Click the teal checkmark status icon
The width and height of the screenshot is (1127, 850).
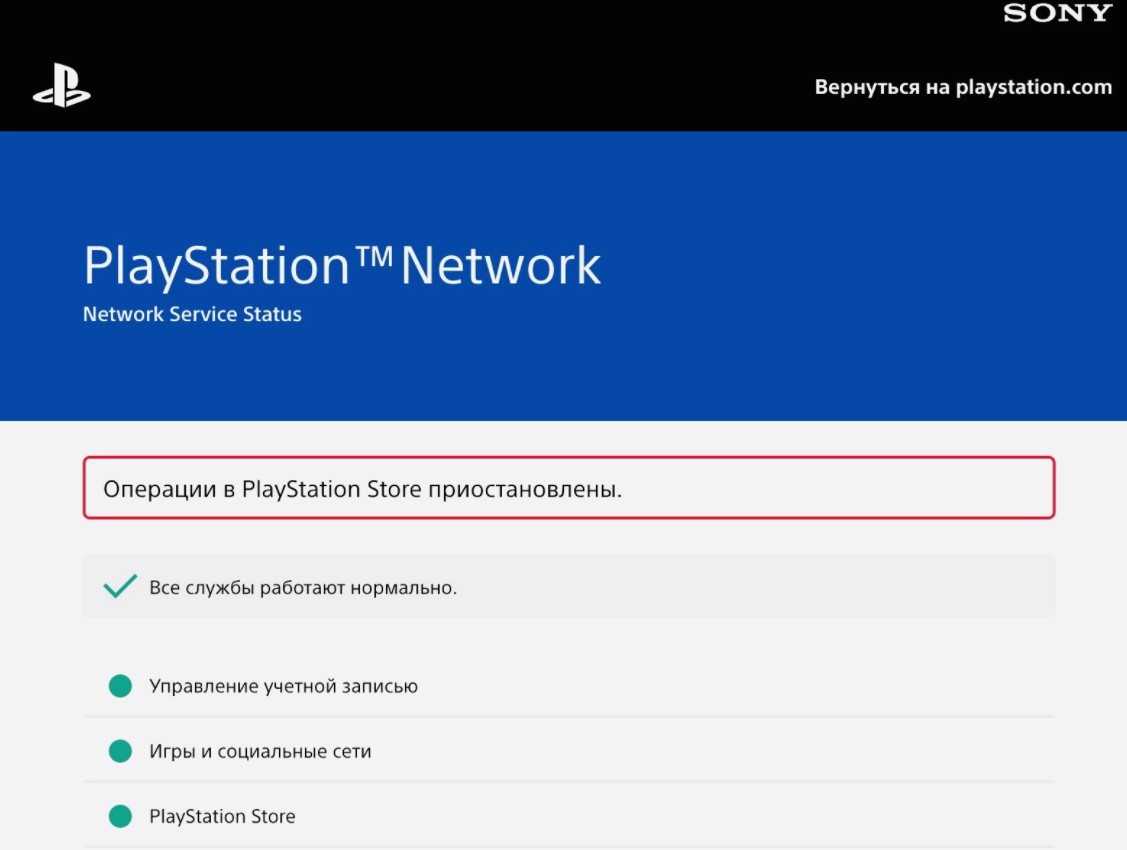point(120,587)
